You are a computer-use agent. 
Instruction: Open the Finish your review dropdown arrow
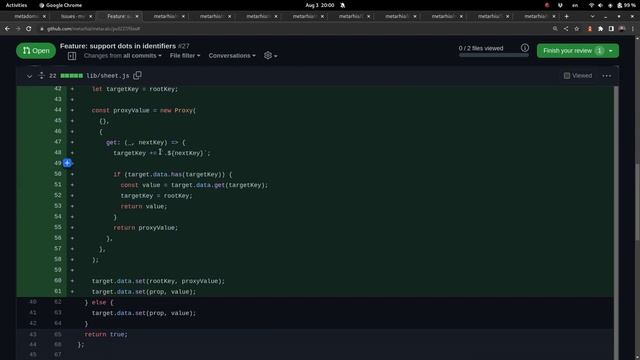(611, 51)
